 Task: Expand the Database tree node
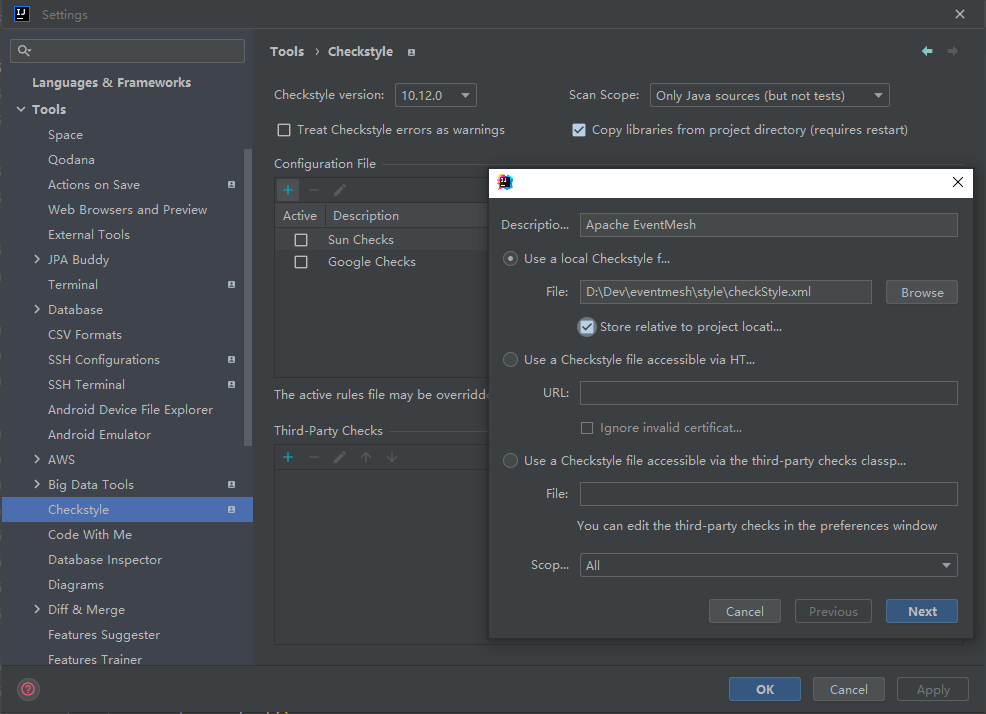pos(37,310)
